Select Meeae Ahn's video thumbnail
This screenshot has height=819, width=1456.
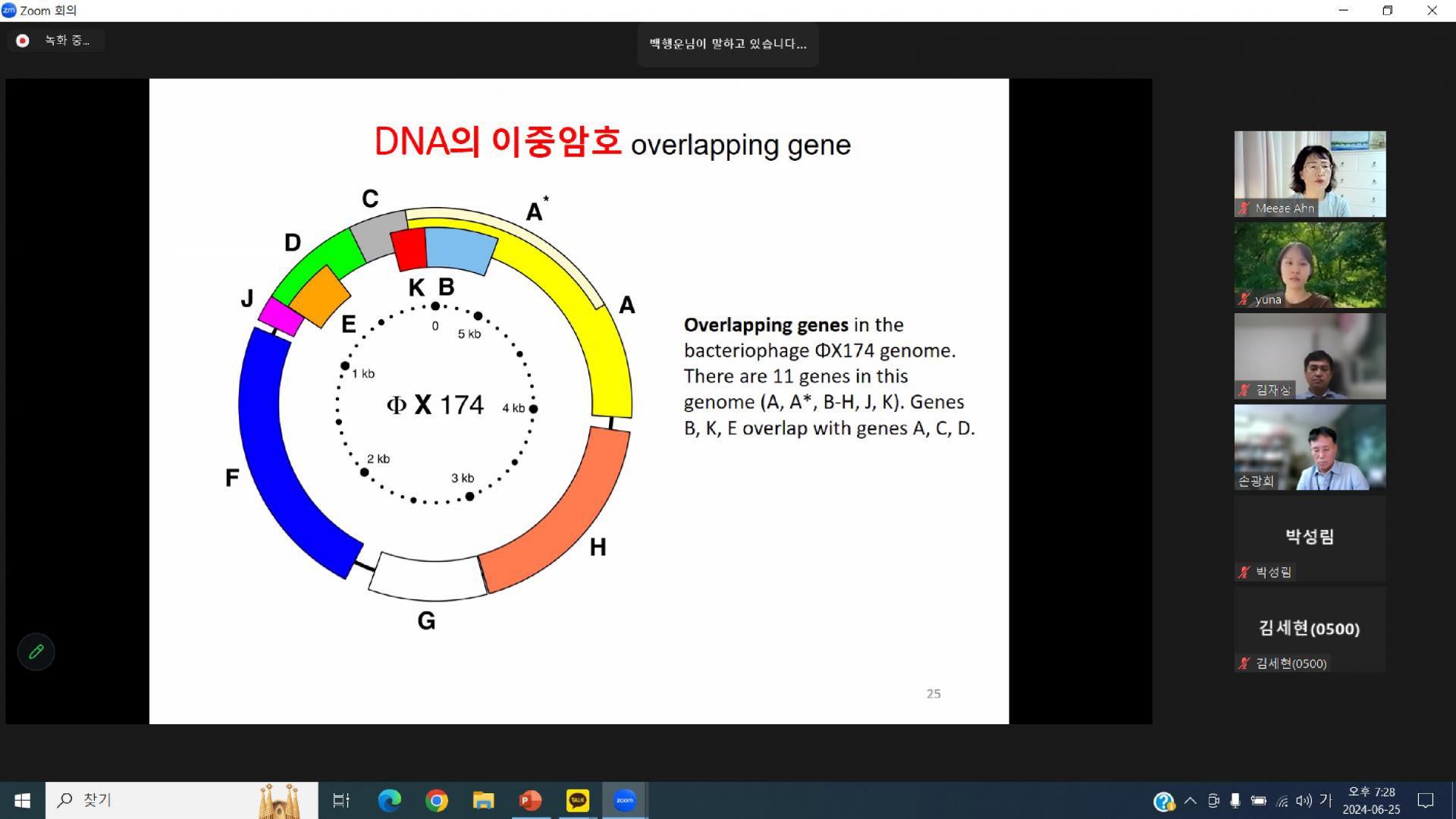coord(1310,174)
